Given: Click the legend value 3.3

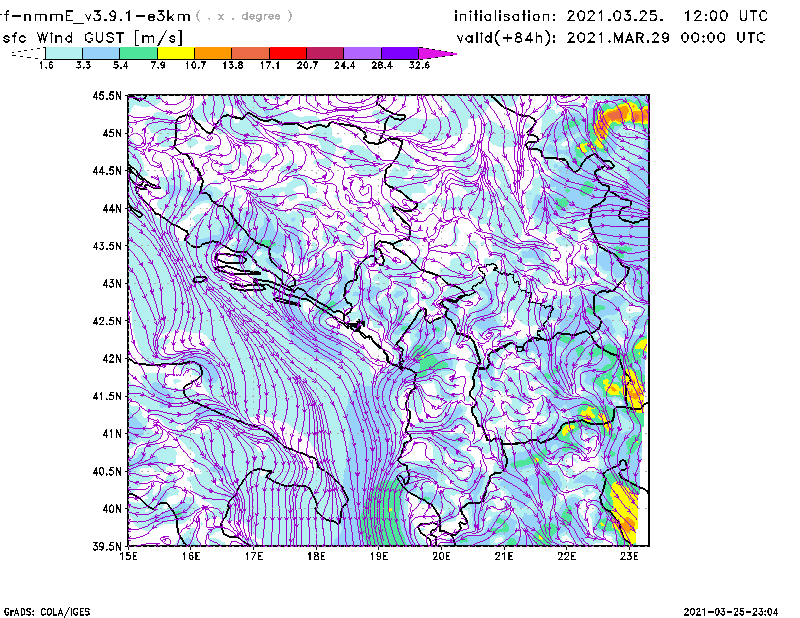Looking at the screenshot, I should click(84, 65).
